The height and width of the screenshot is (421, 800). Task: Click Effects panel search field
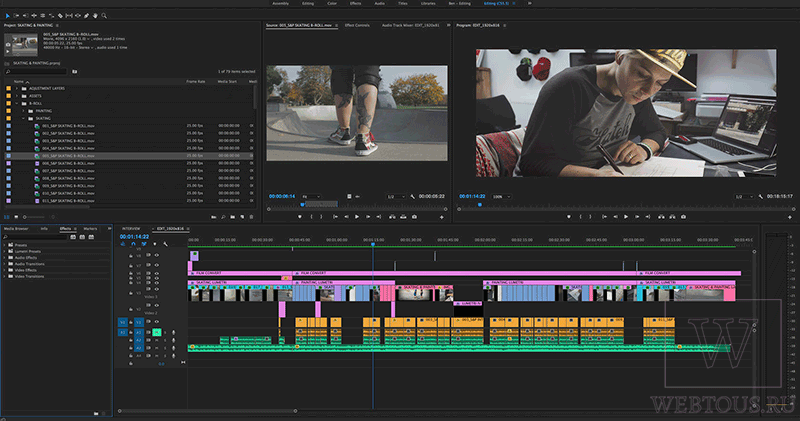pos(36,237)
